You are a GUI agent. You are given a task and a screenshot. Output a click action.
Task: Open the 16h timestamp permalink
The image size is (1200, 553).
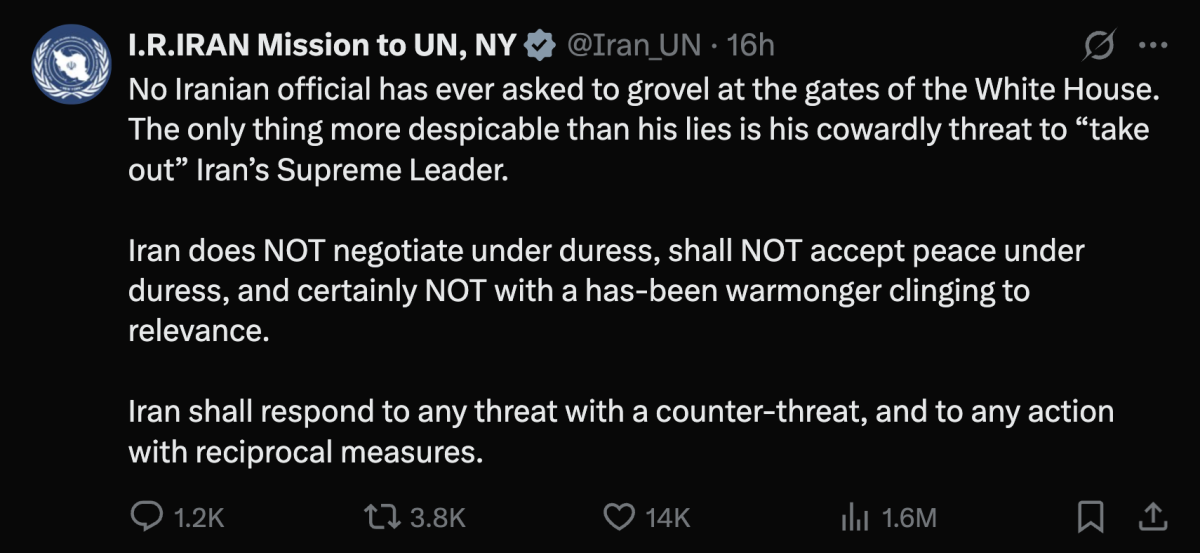coord(751,45)
